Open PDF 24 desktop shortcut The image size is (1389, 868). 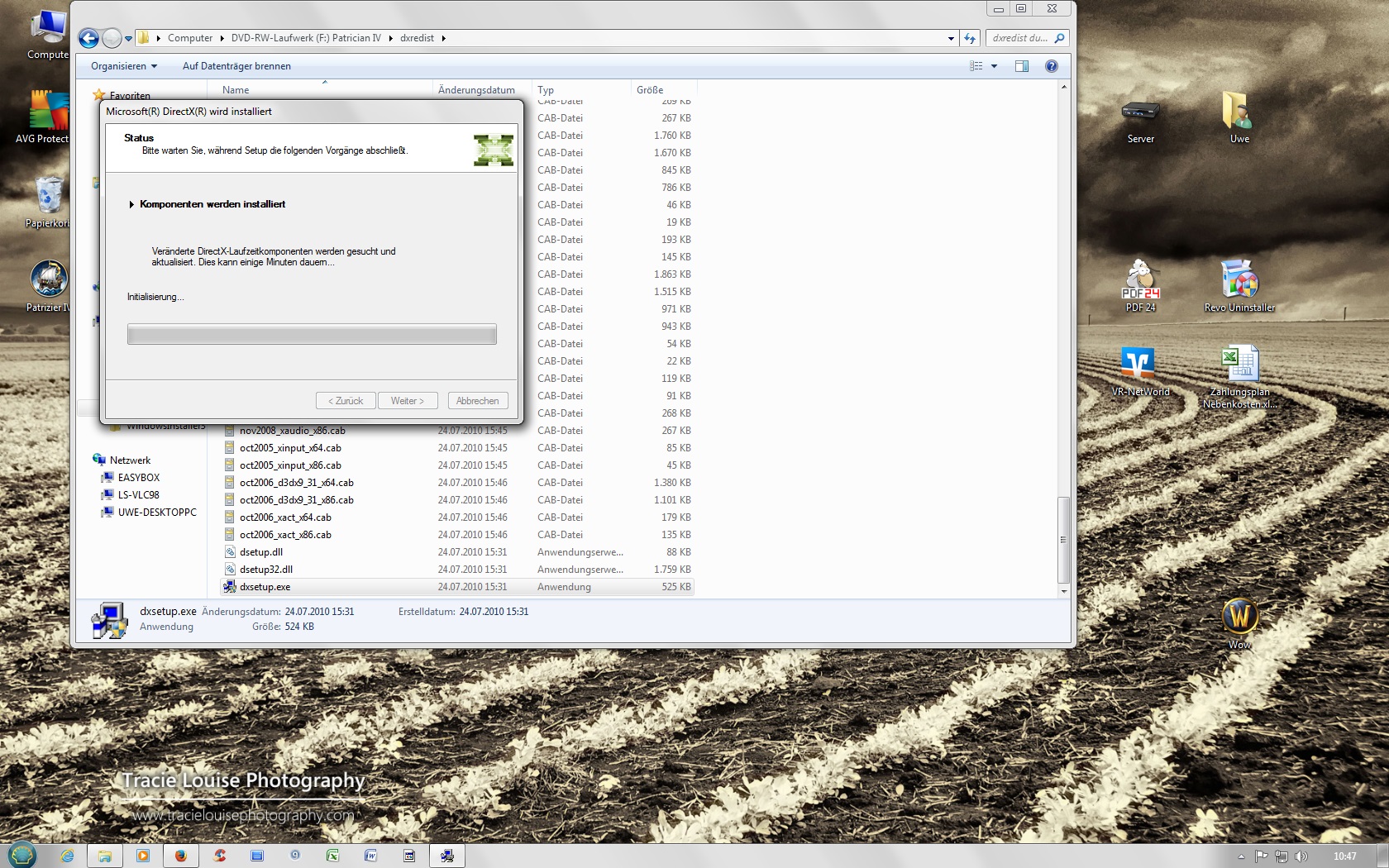coord(1141,286)
